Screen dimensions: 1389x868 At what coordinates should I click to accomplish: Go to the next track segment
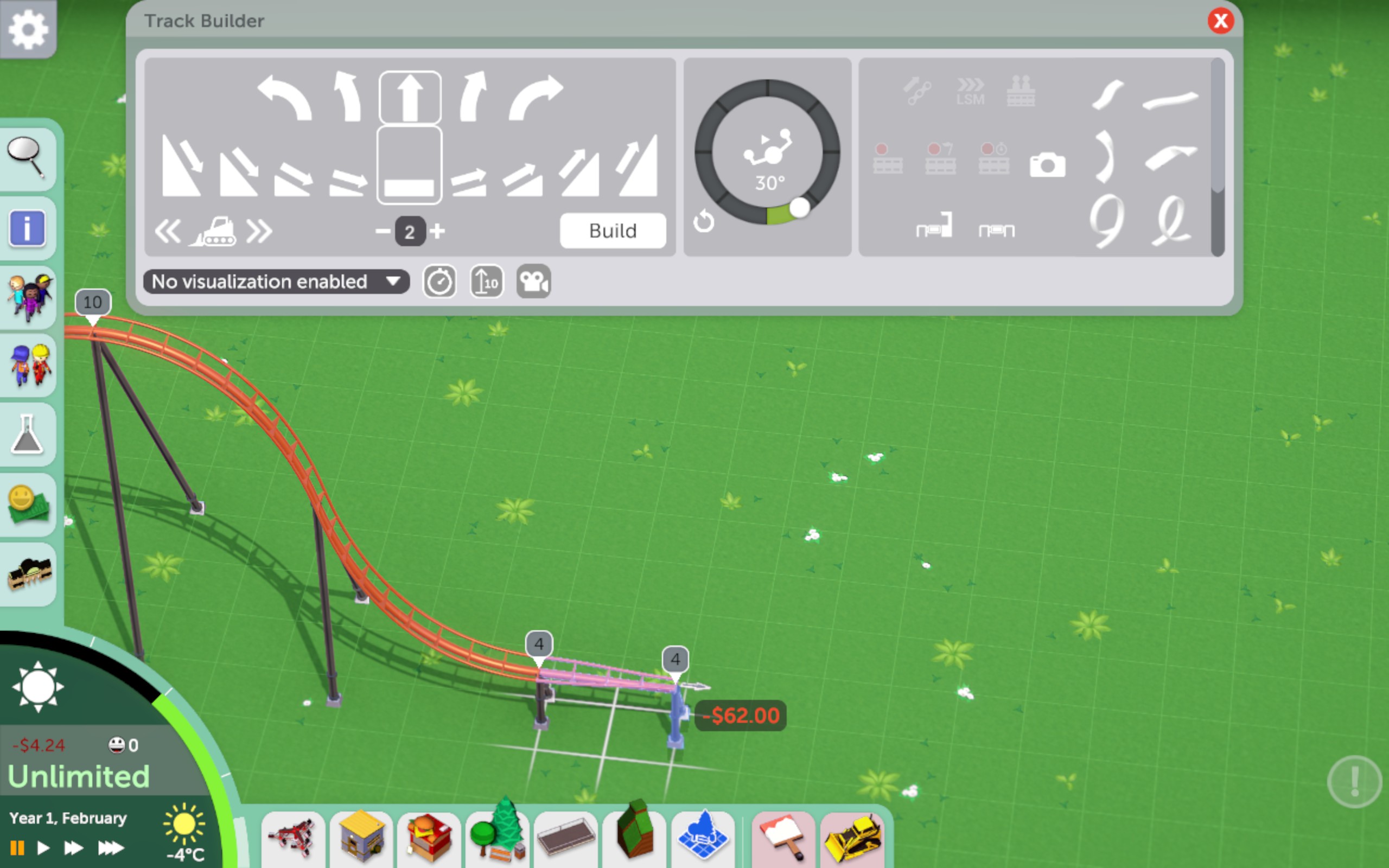point(259,232)
